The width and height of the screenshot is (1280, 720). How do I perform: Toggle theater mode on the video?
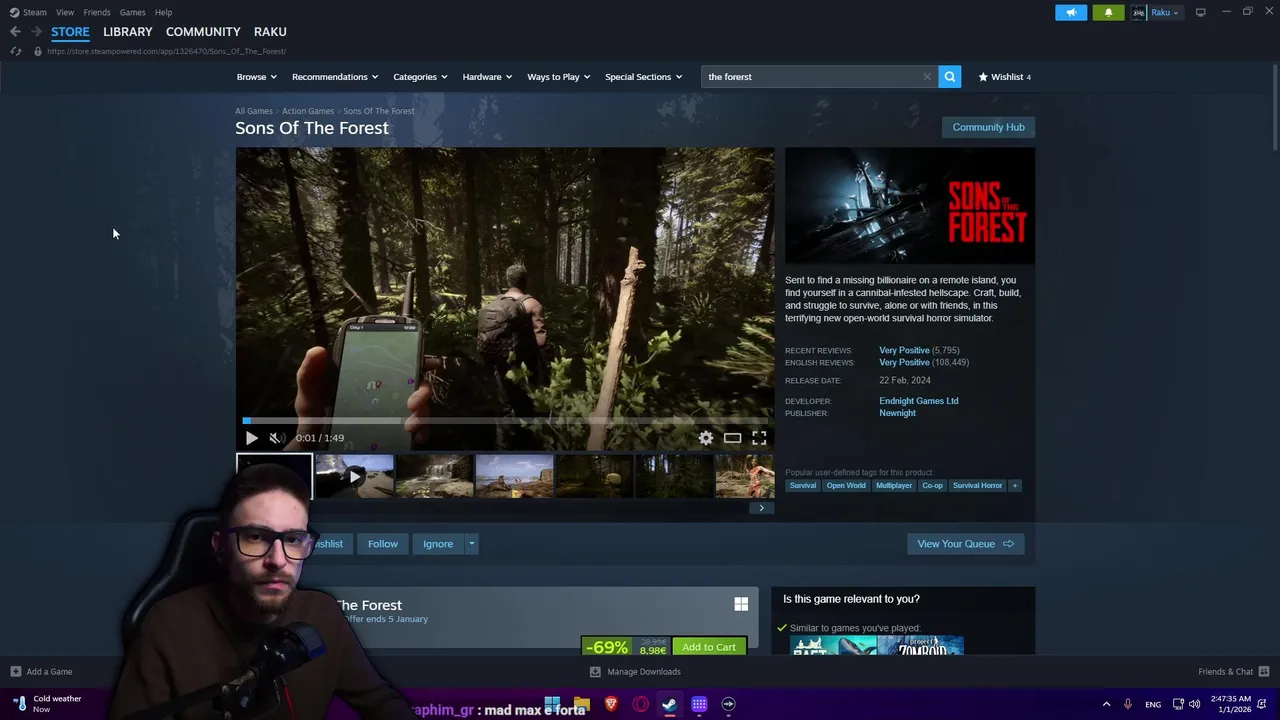pyautogui.click(x=732, y=438)
